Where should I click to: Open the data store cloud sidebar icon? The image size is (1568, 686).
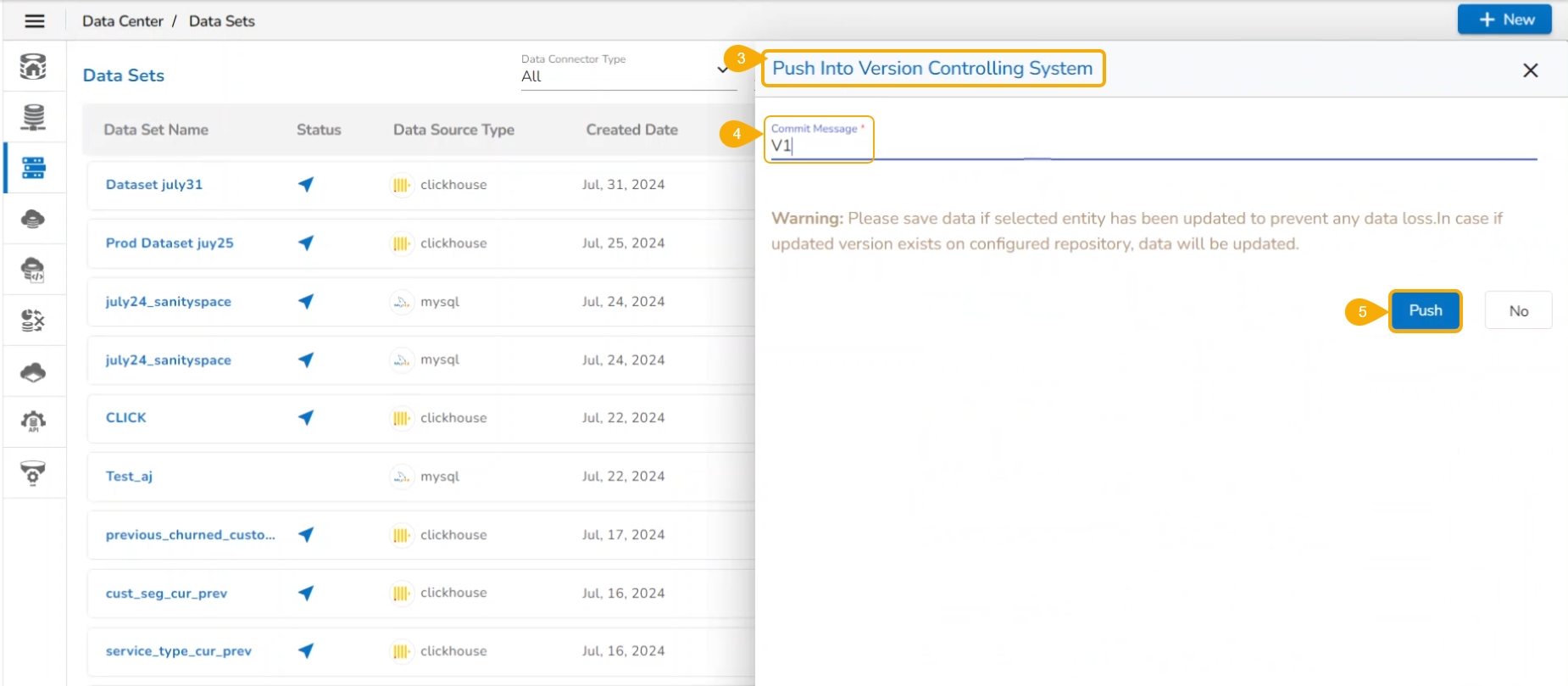(33, 219)
